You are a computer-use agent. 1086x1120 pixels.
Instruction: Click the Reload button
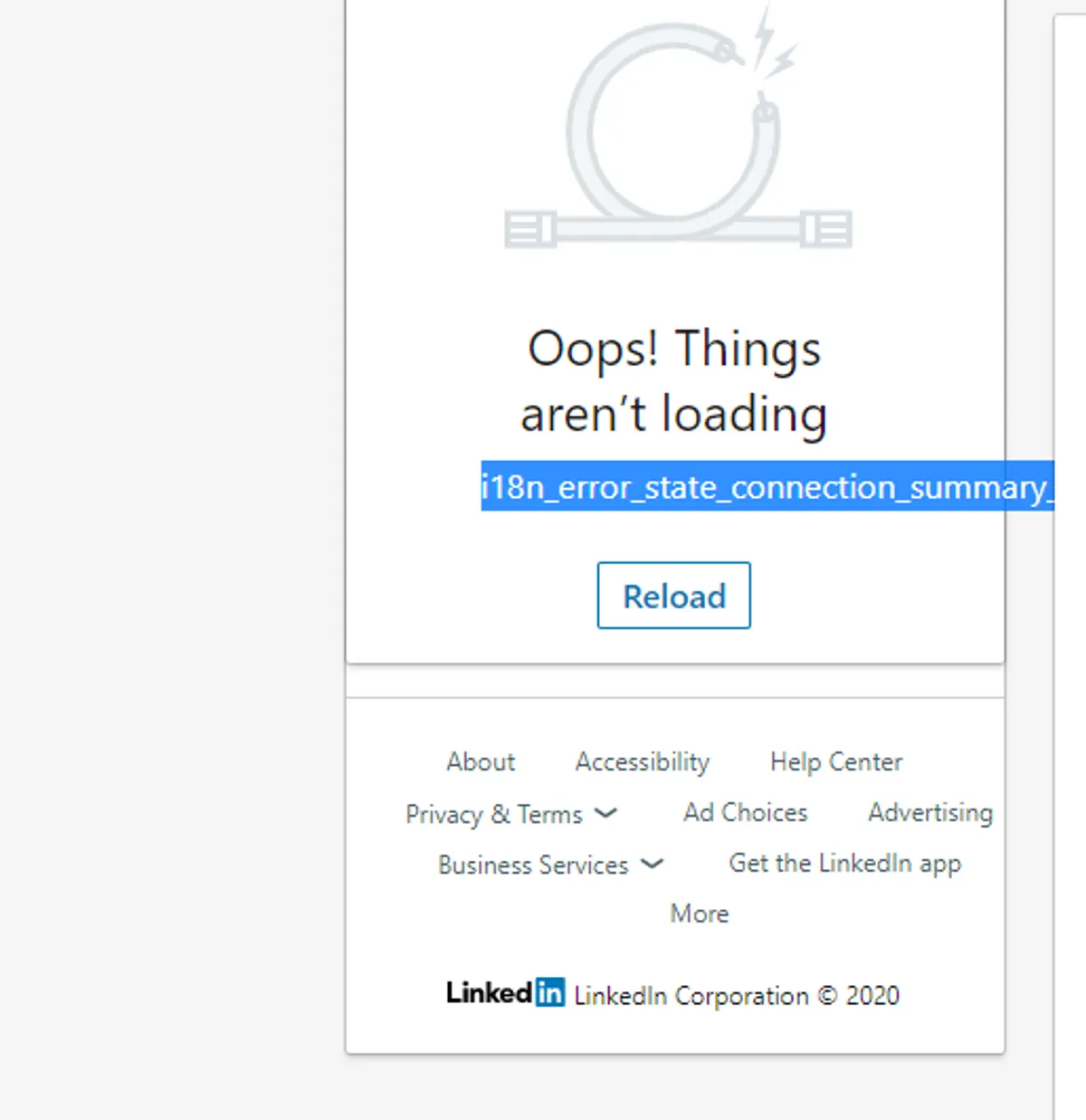click(673, 596)
